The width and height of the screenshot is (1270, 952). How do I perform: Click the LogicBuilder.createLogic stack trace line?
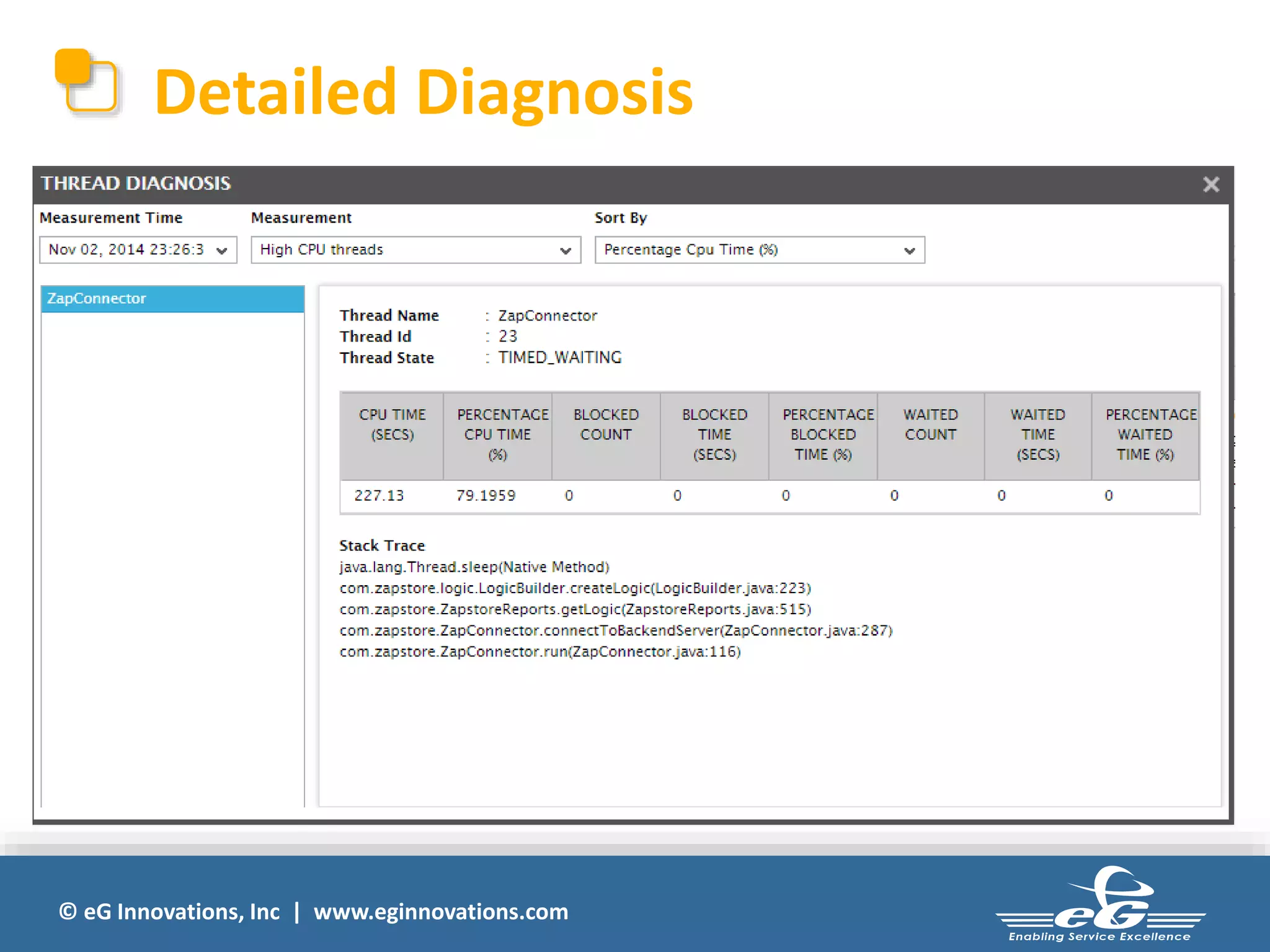click(575, 588)
